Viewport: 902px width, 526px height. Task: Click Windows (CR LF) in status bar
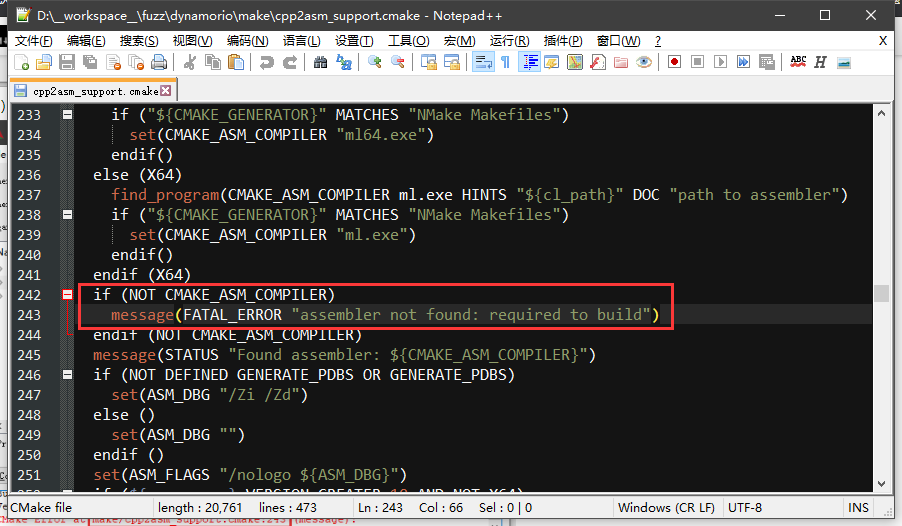(666, 508)
